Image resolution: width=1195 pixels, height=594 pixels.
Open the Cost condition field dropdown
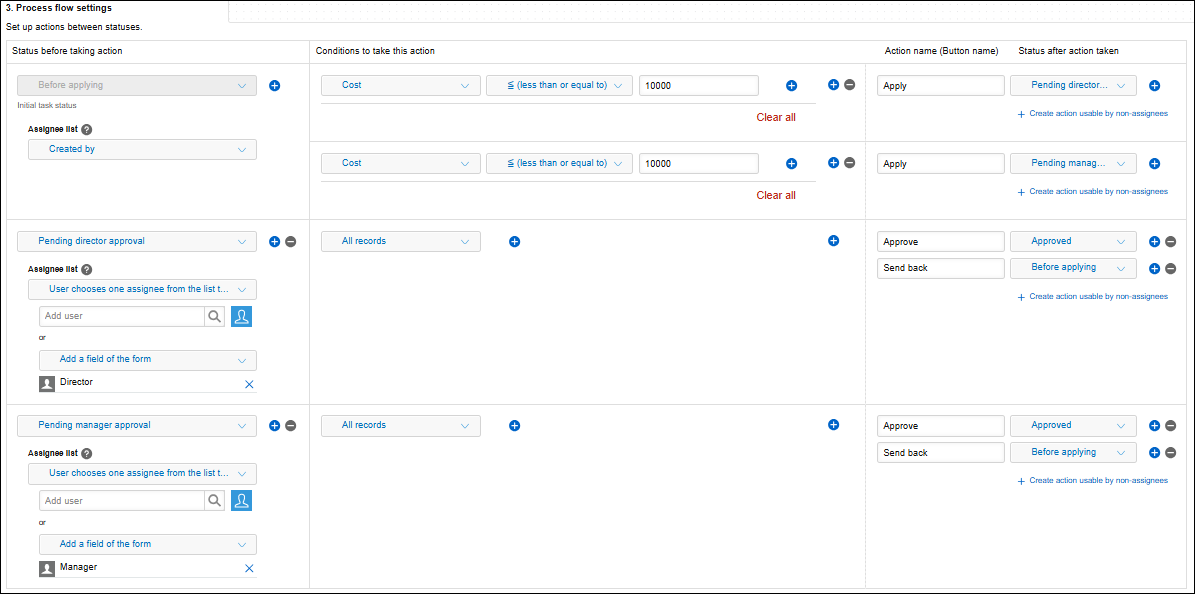[x=400, y=85]
